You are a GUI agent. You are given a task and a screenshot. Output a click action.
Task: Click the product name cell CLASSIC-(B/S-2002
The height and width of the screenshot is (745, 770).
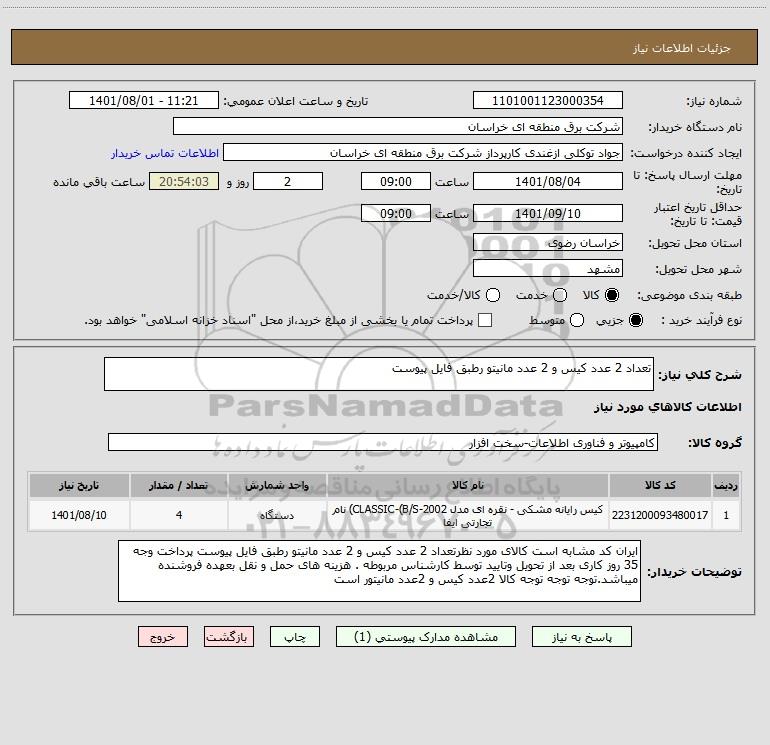pos(468,515)
